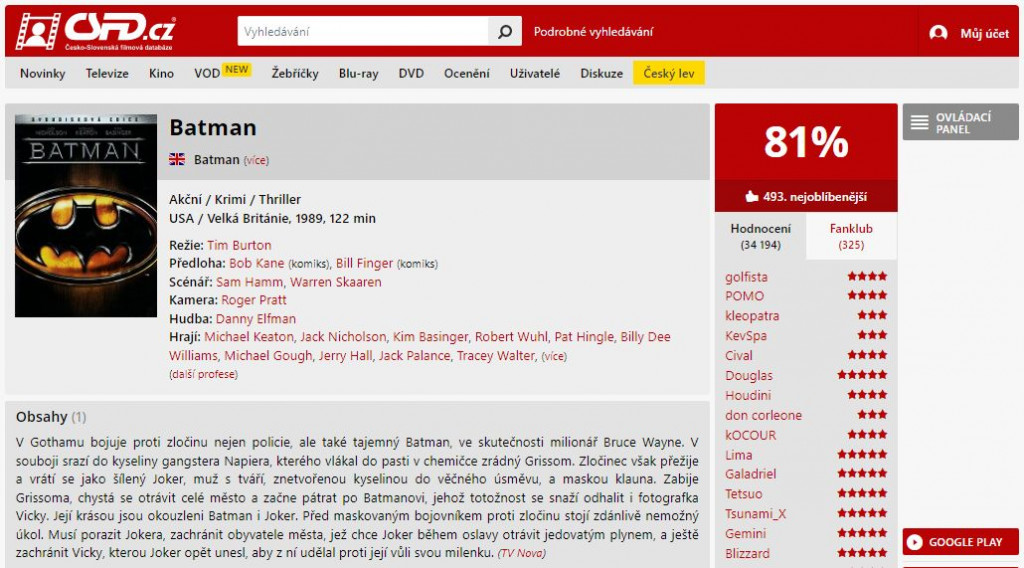1024x568 pixels.
Task: Click the Google Play play icon
Action: (915, 542)
